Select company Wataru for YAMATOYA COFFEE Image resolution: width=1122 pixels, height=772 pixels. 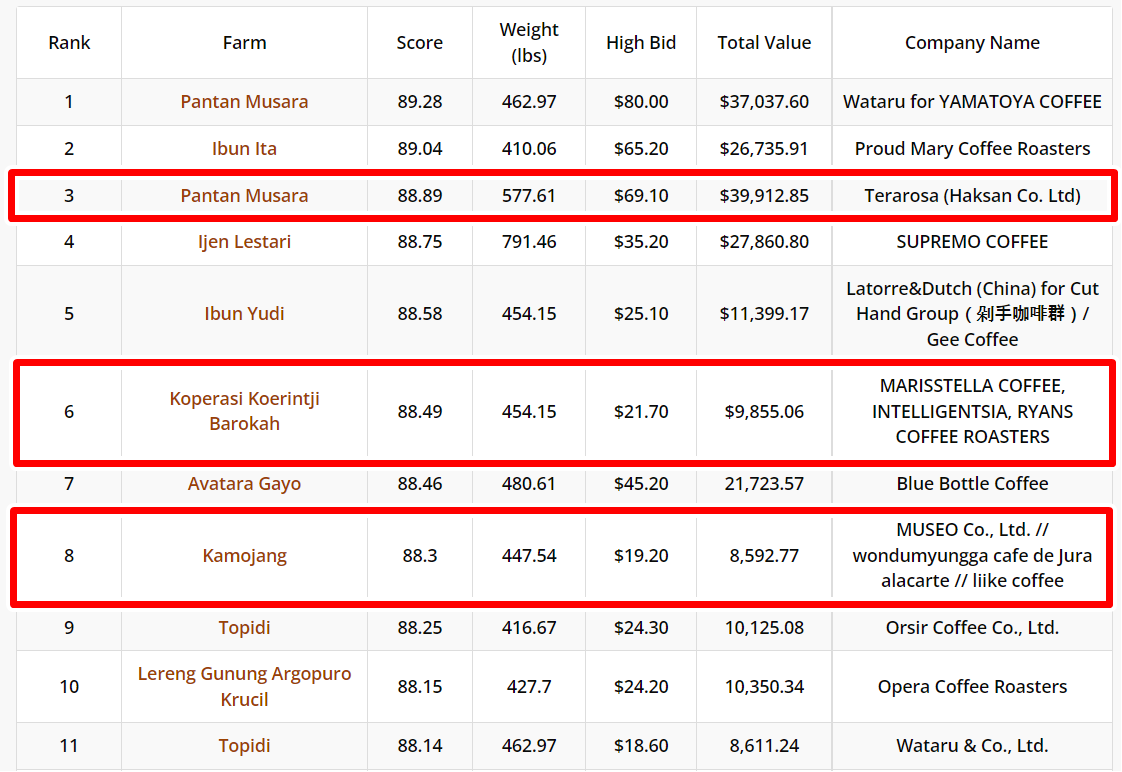click(x=972, y=102)
